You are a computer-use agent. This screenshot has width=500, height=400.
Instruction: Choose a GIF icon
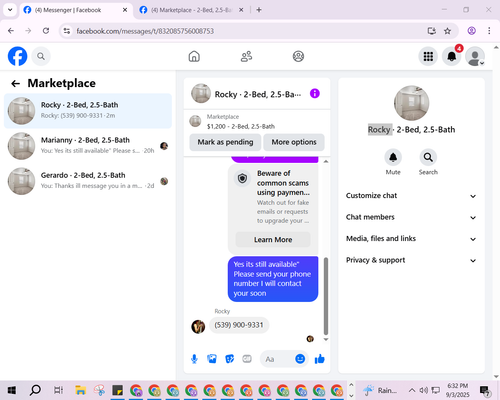click(x=247, y=359)
